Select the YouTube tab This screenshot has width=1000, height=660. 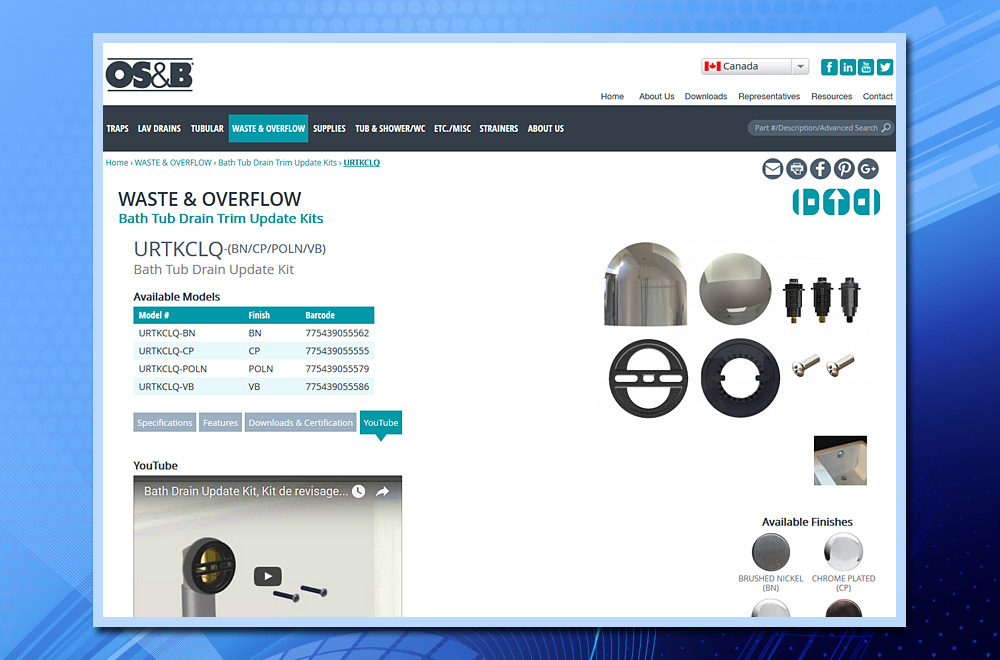coord(381,422)
